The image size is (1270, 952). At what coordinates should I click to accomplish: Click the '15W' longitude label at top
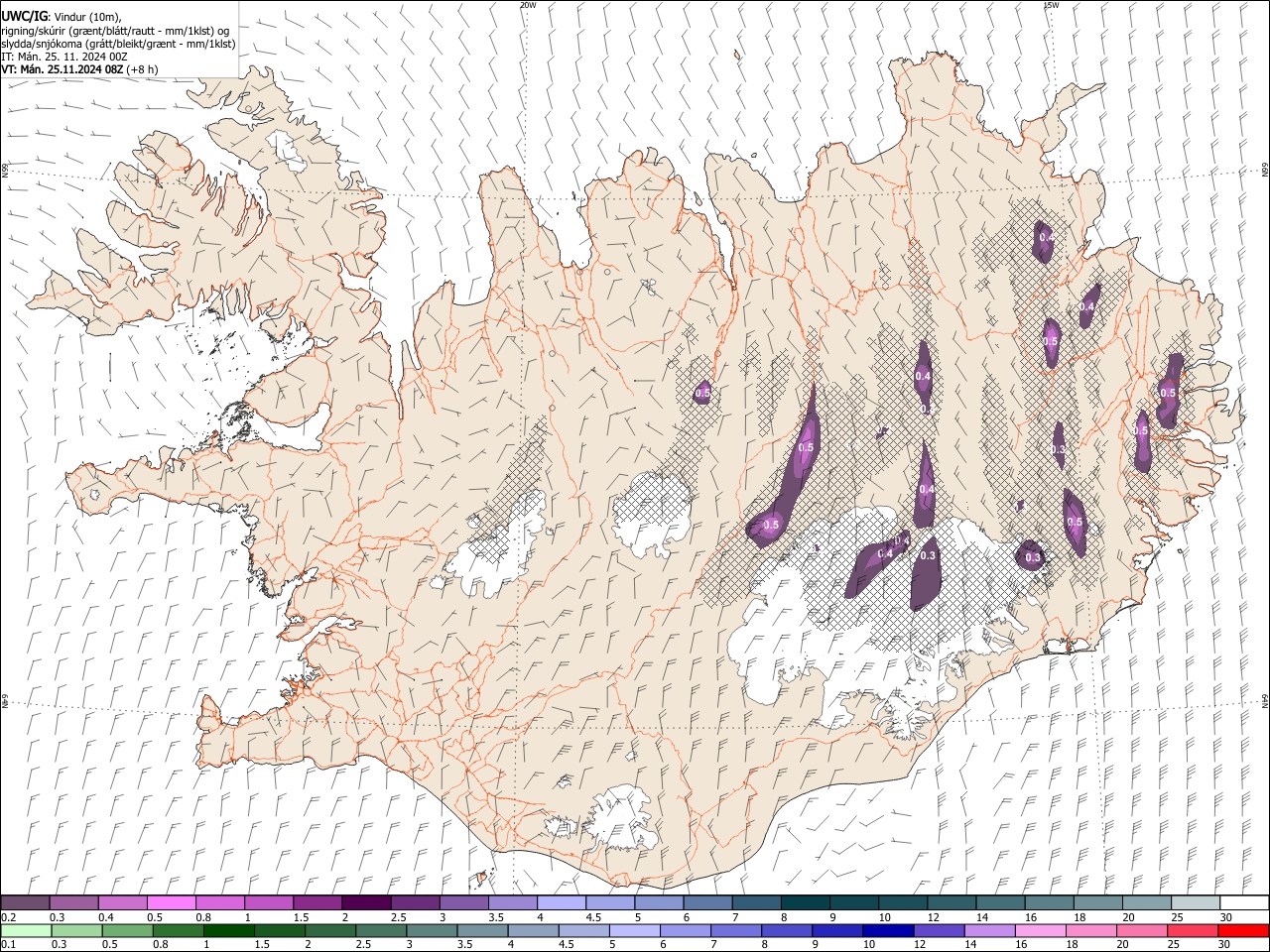(1051, 5)
